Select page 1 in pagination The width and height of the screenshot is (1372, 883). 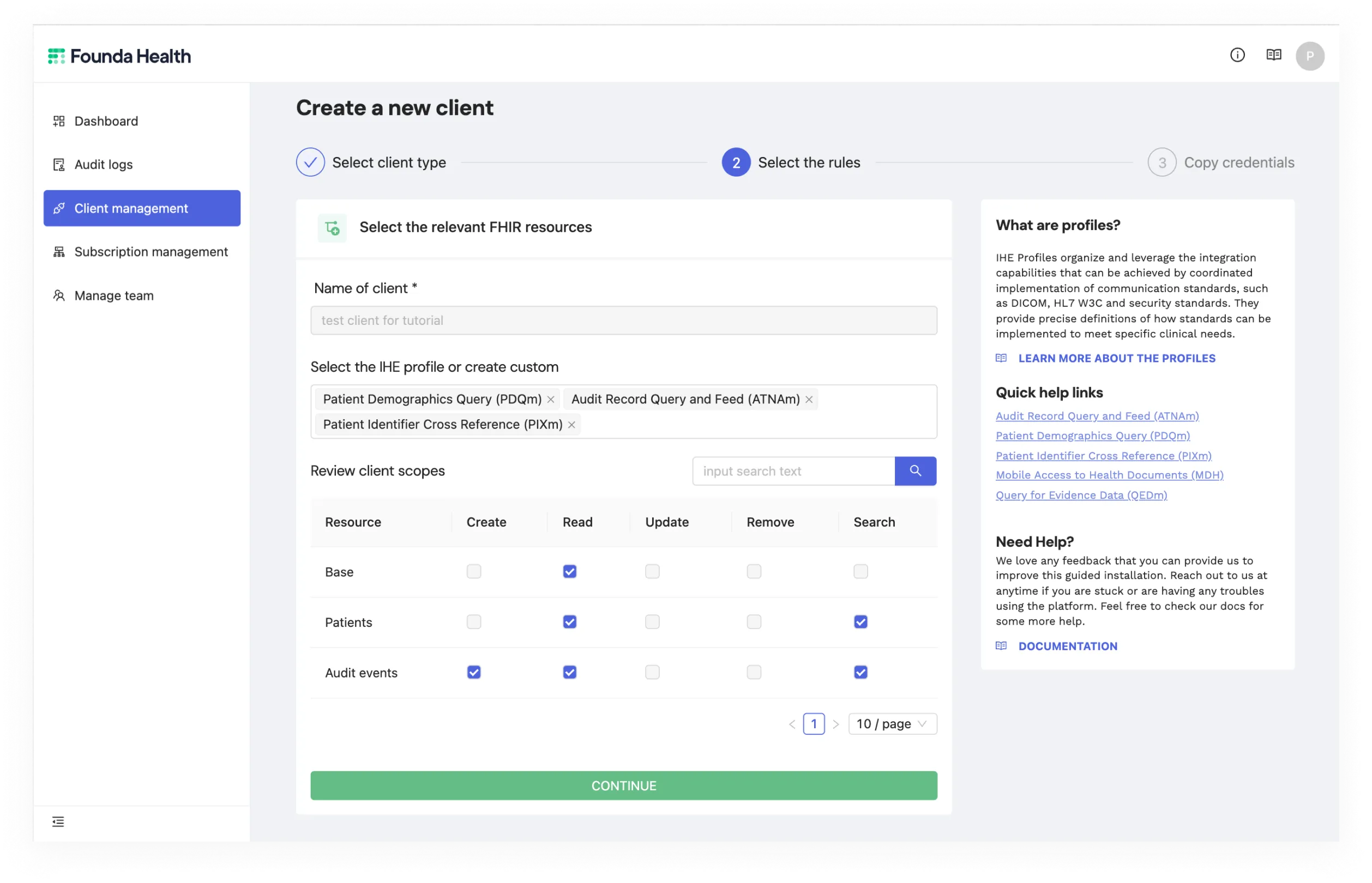[x=814, y=724]
